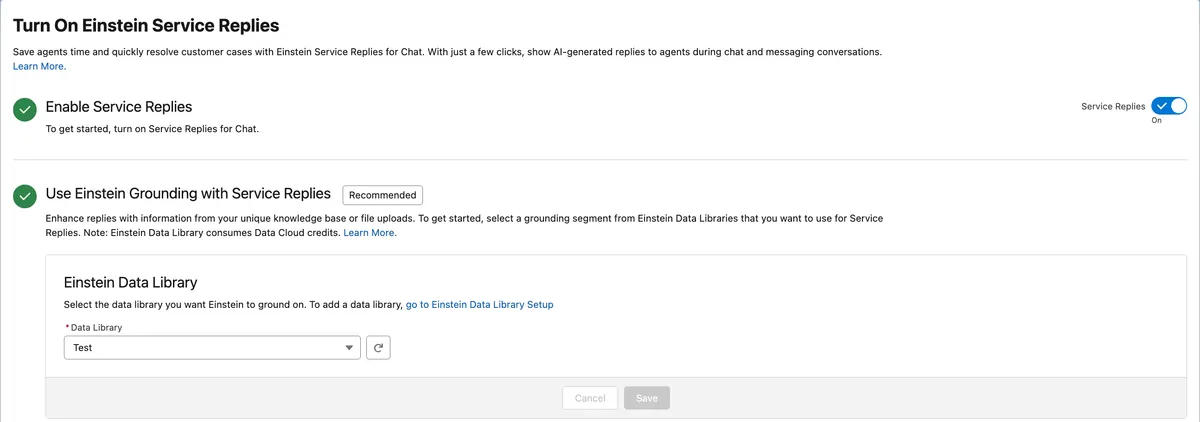Viewport: 1200px width, 422px height.
Task: Click the required asterisk on Data Library
Action: 67,327
